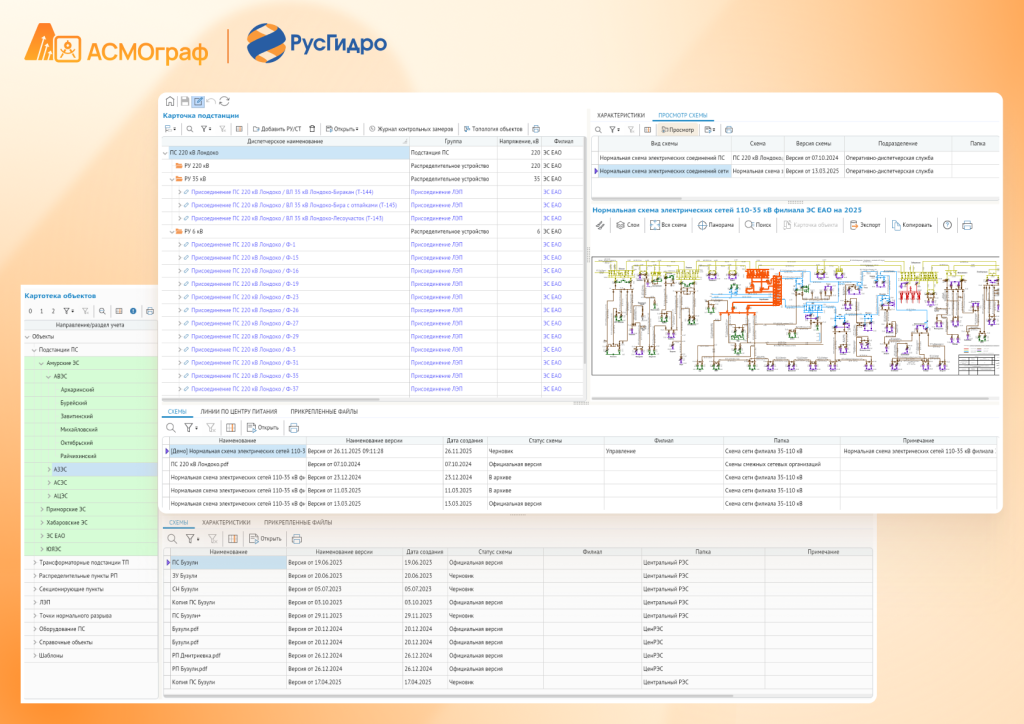Open the Открыть dropdown in Карточка подстанции
The image size is (1024, 724).
click(345, 129)
